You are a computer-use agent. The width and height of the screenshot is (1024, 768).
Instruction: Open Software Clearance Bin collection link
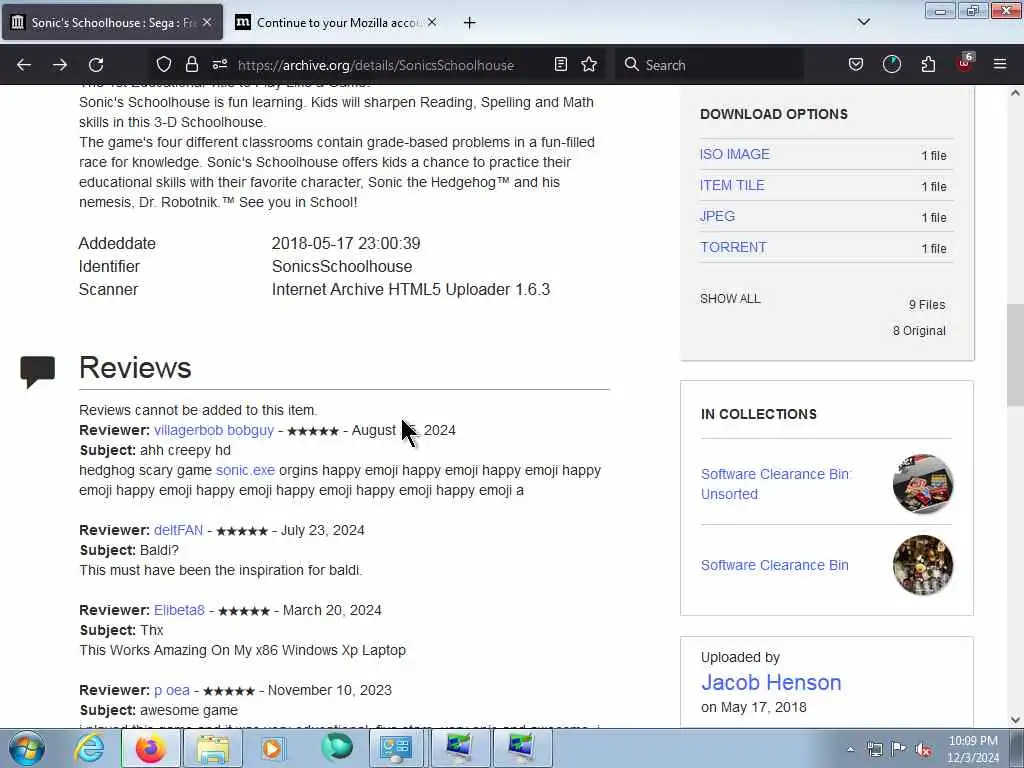pyautogui.click(x=775, y=565)
